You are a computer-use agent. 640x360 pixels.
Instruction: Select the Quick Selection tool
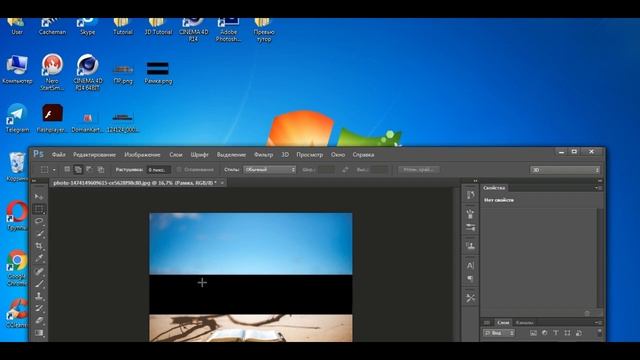[39, 233]
